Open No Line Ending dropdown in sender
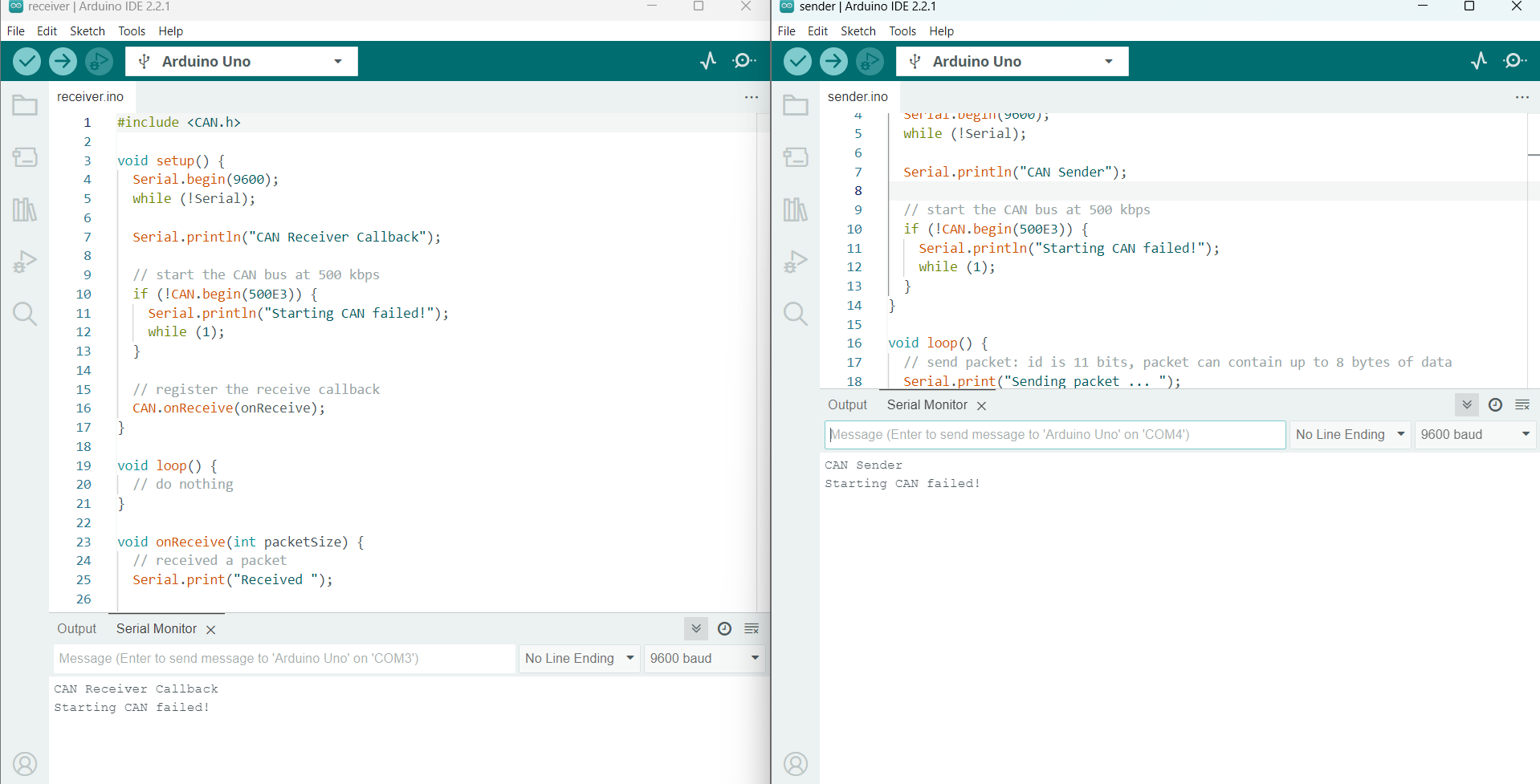 [1350, 435]
